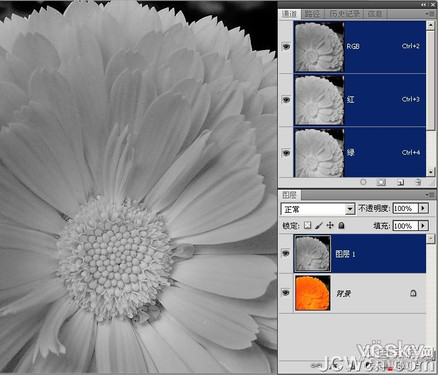Screen dimensions: 438x375
Task: Enable lock transparent pixels icon
Action: pos(307,225)
